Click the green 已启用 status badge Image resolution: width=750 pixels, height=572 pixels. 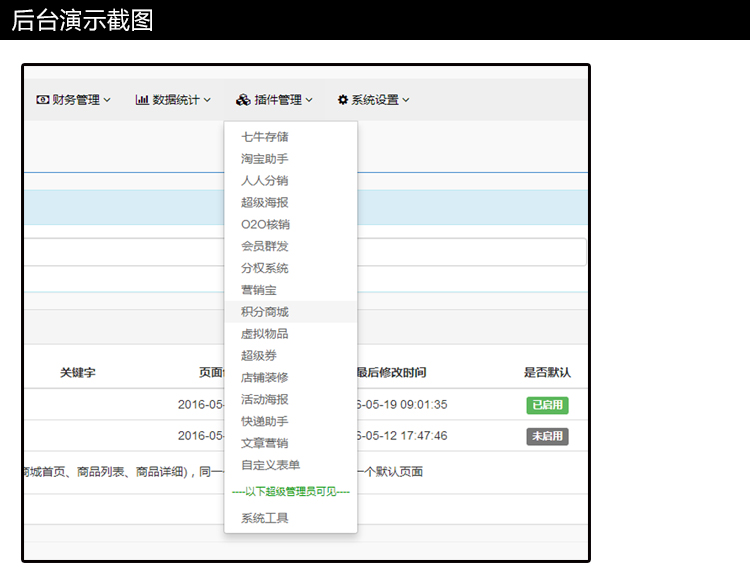547,405
